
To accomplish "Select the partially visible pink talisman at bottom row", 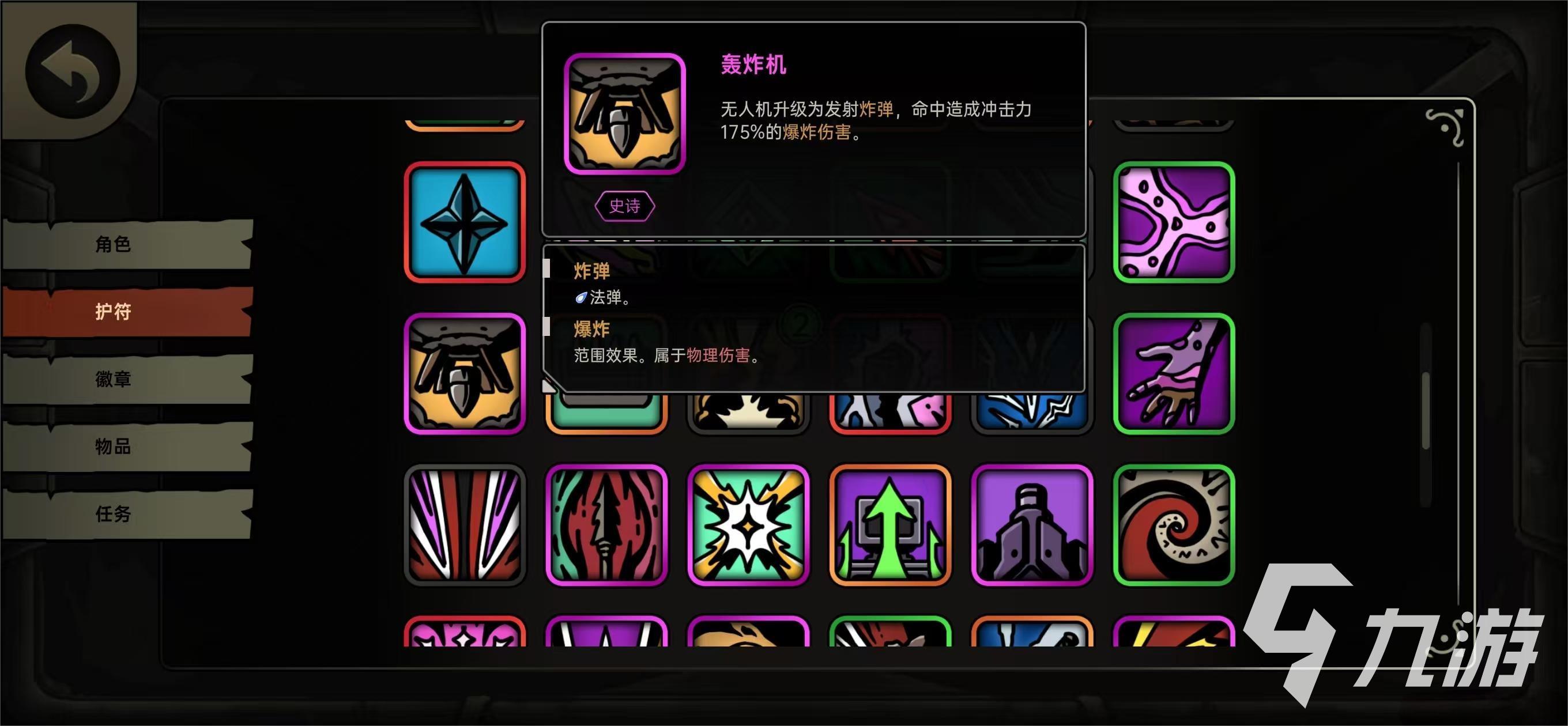I will click(x=465, y=631).
